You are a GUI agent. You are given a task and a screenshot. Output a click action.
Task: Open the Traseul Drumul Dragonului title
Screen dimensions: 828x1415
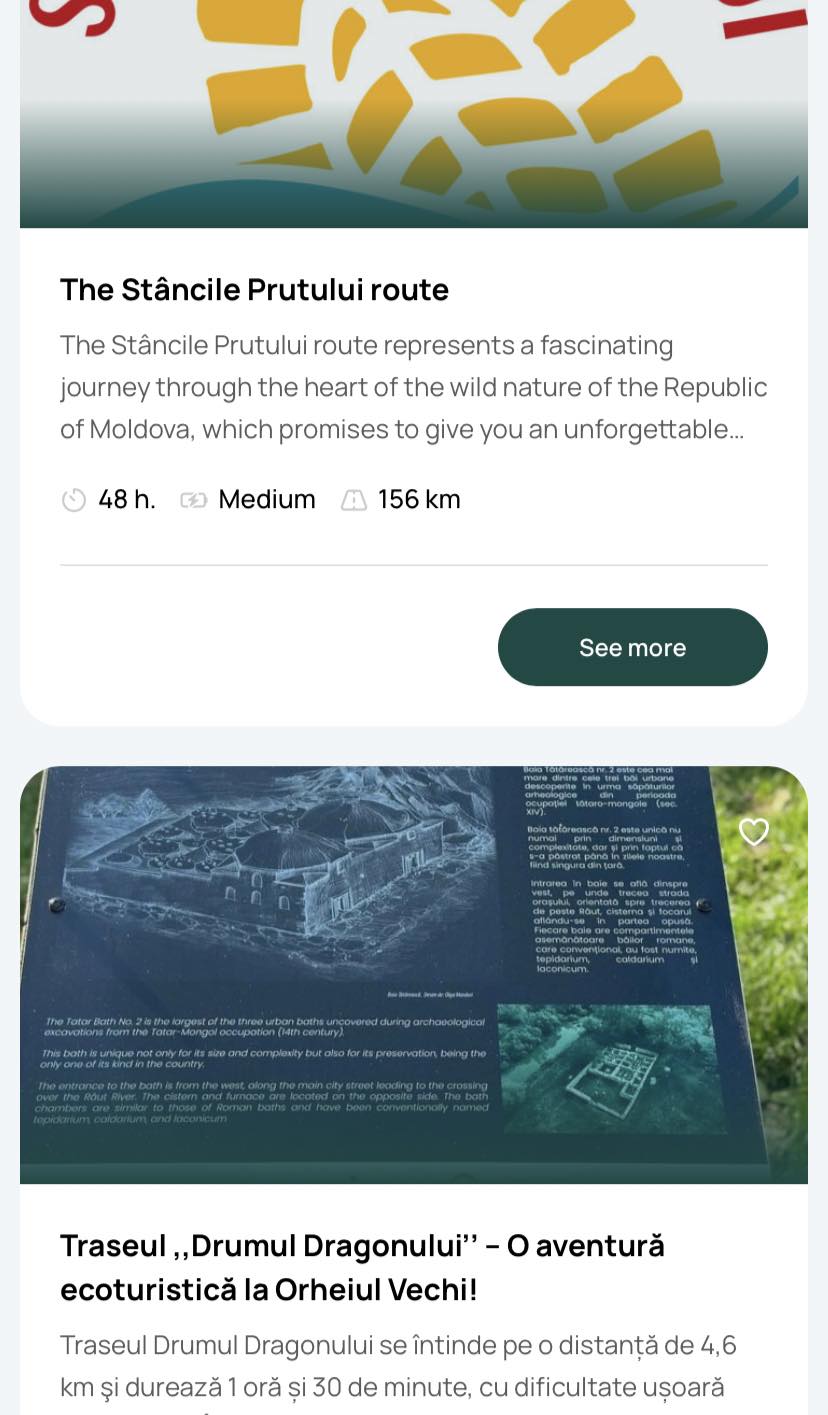[362, 1267]
